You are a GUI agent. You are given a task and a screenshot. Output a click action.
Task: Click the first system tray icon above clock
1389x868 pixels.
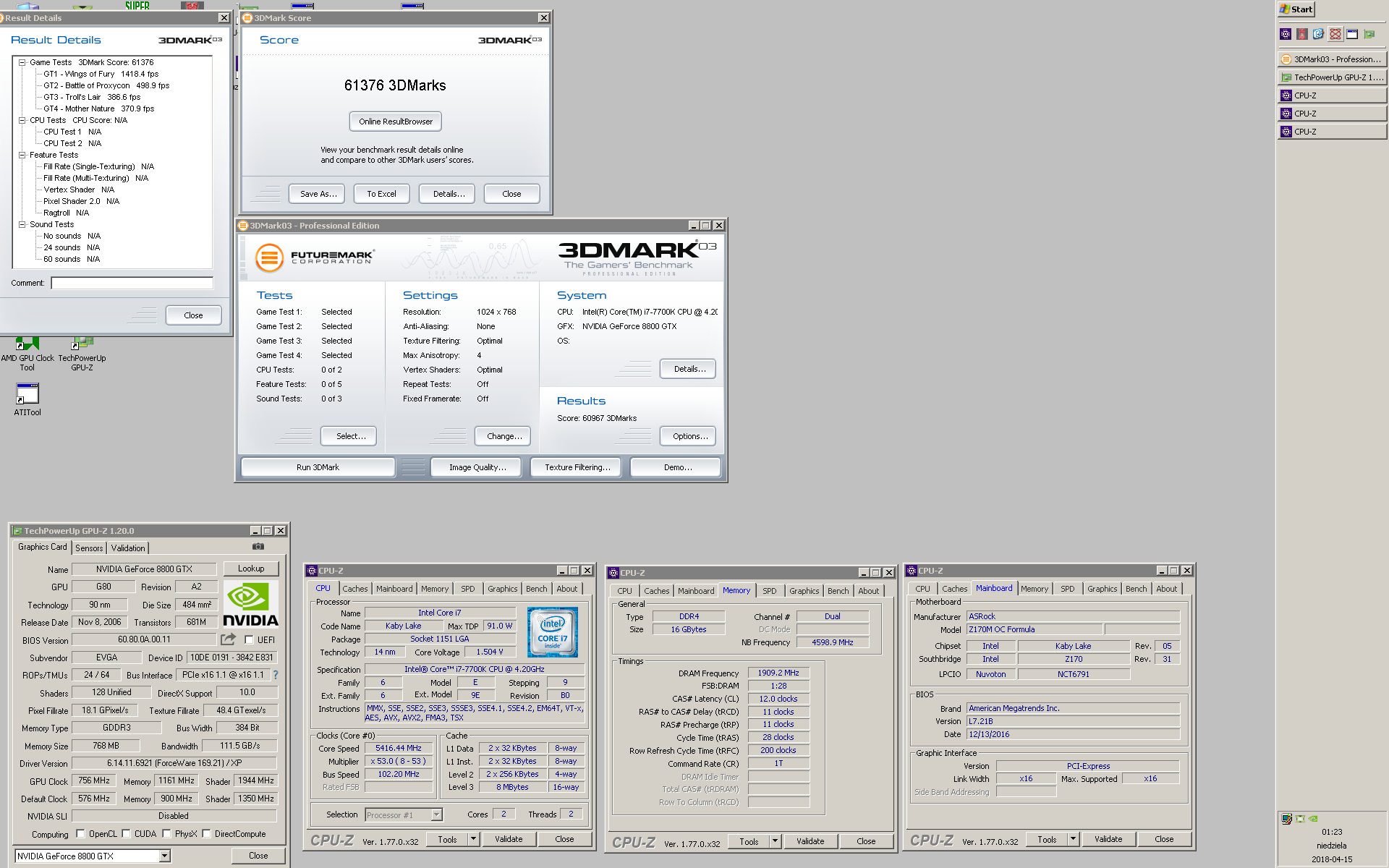[x=1286, y=819]
